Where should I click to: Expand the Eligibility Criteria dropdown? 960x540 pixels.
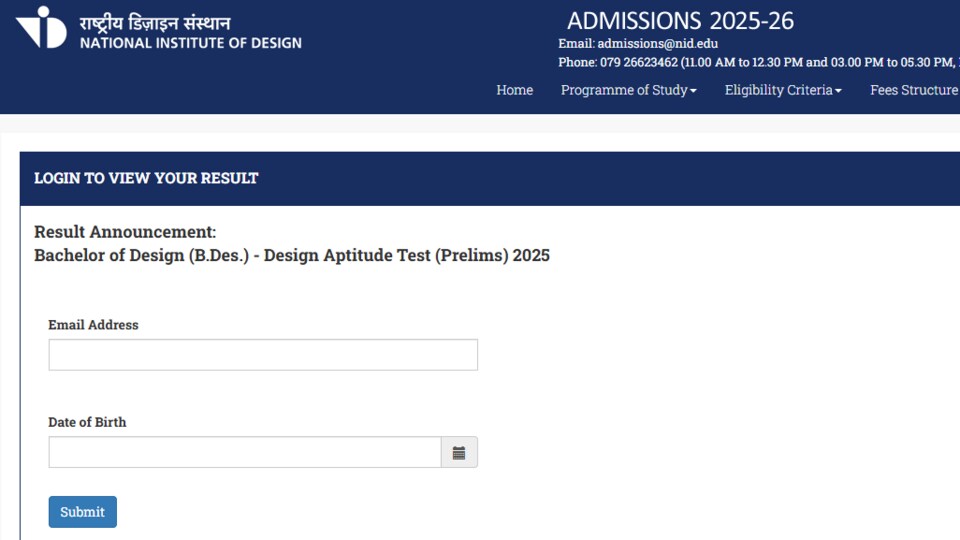(783, 90)
